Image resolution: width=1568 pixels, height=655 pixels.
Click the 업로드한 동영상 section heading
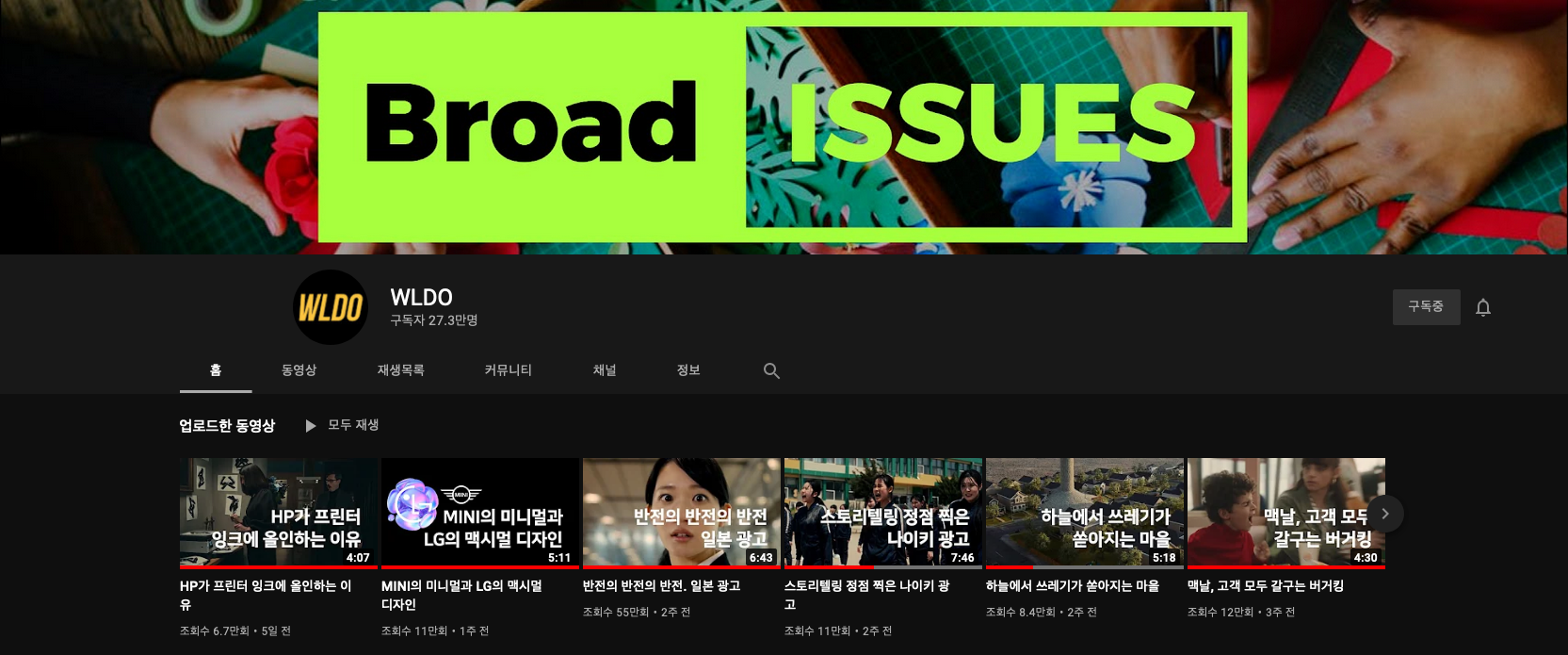227,426
